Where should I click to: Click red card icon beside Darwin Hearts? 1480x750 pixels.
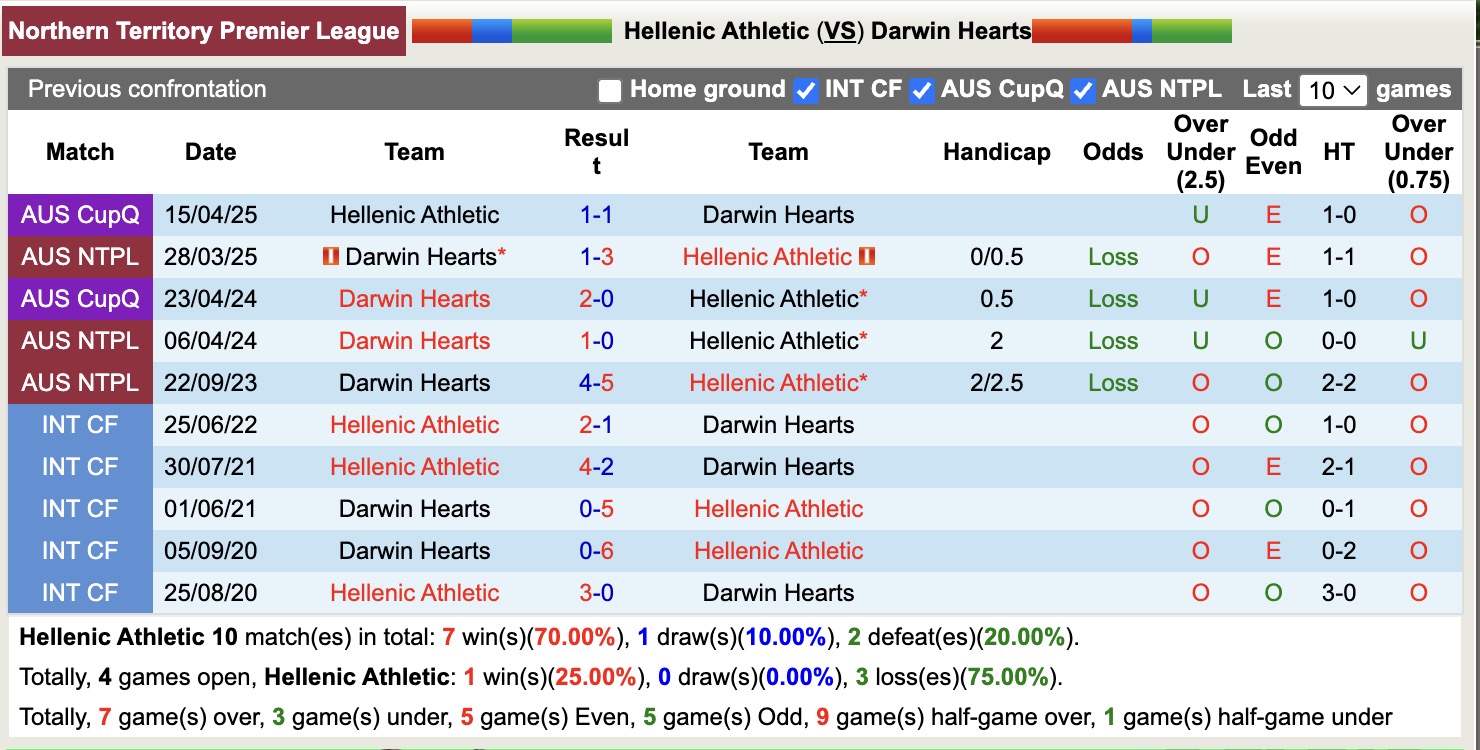(330, 257)
